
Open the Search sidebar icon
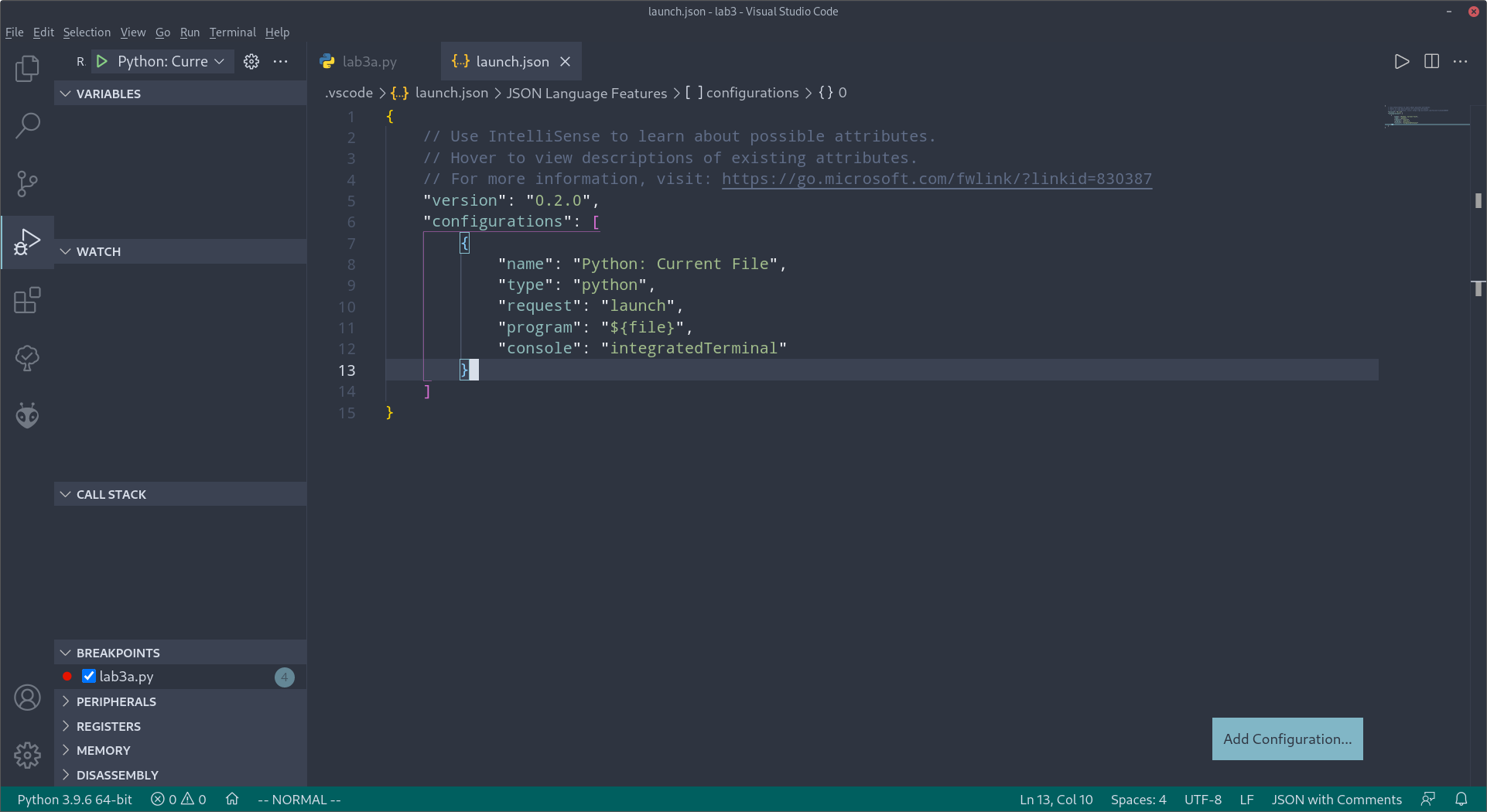(x=27, y=125)
